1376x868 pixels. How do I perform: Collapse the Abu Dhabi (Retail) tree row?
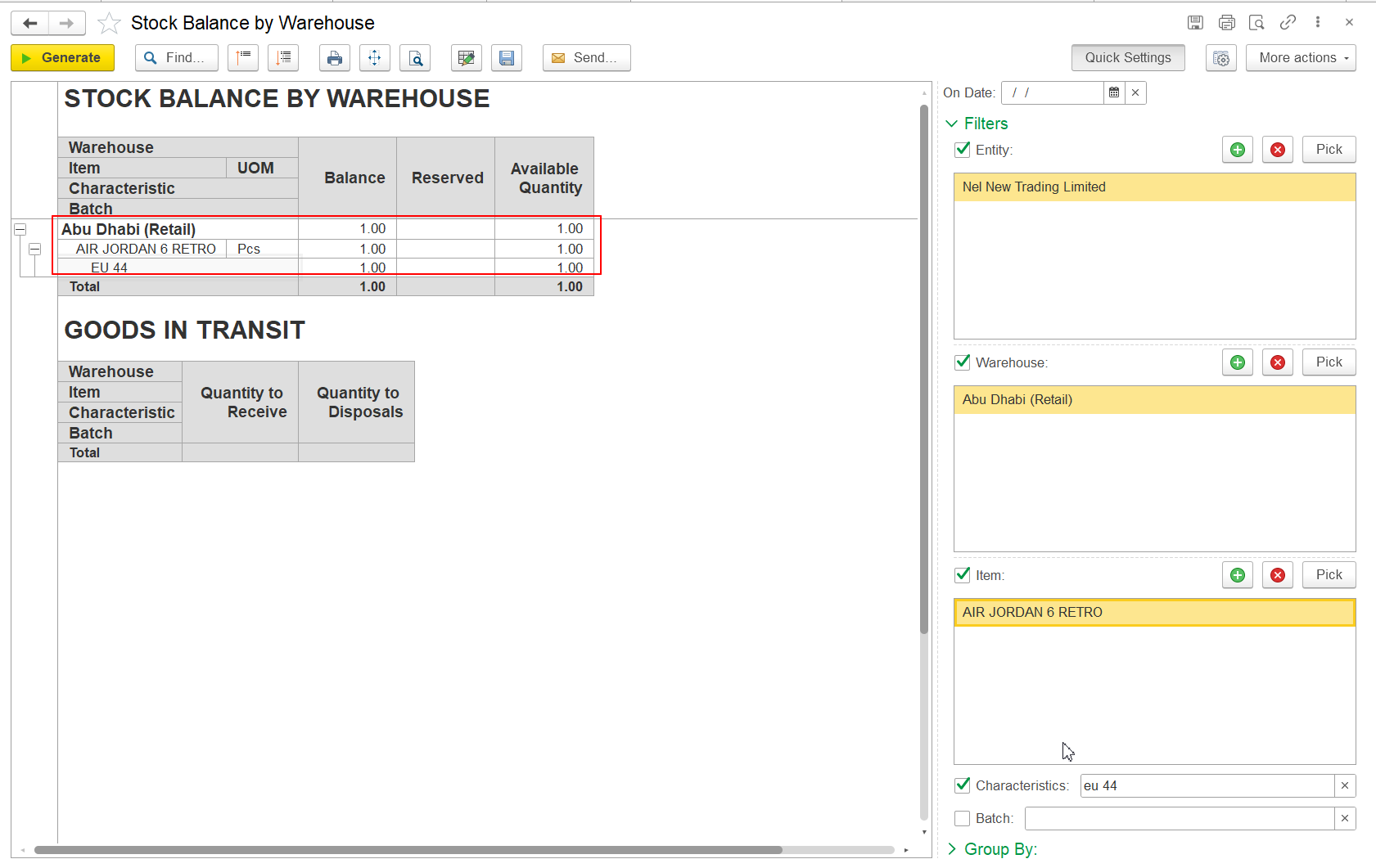(20, 230)
